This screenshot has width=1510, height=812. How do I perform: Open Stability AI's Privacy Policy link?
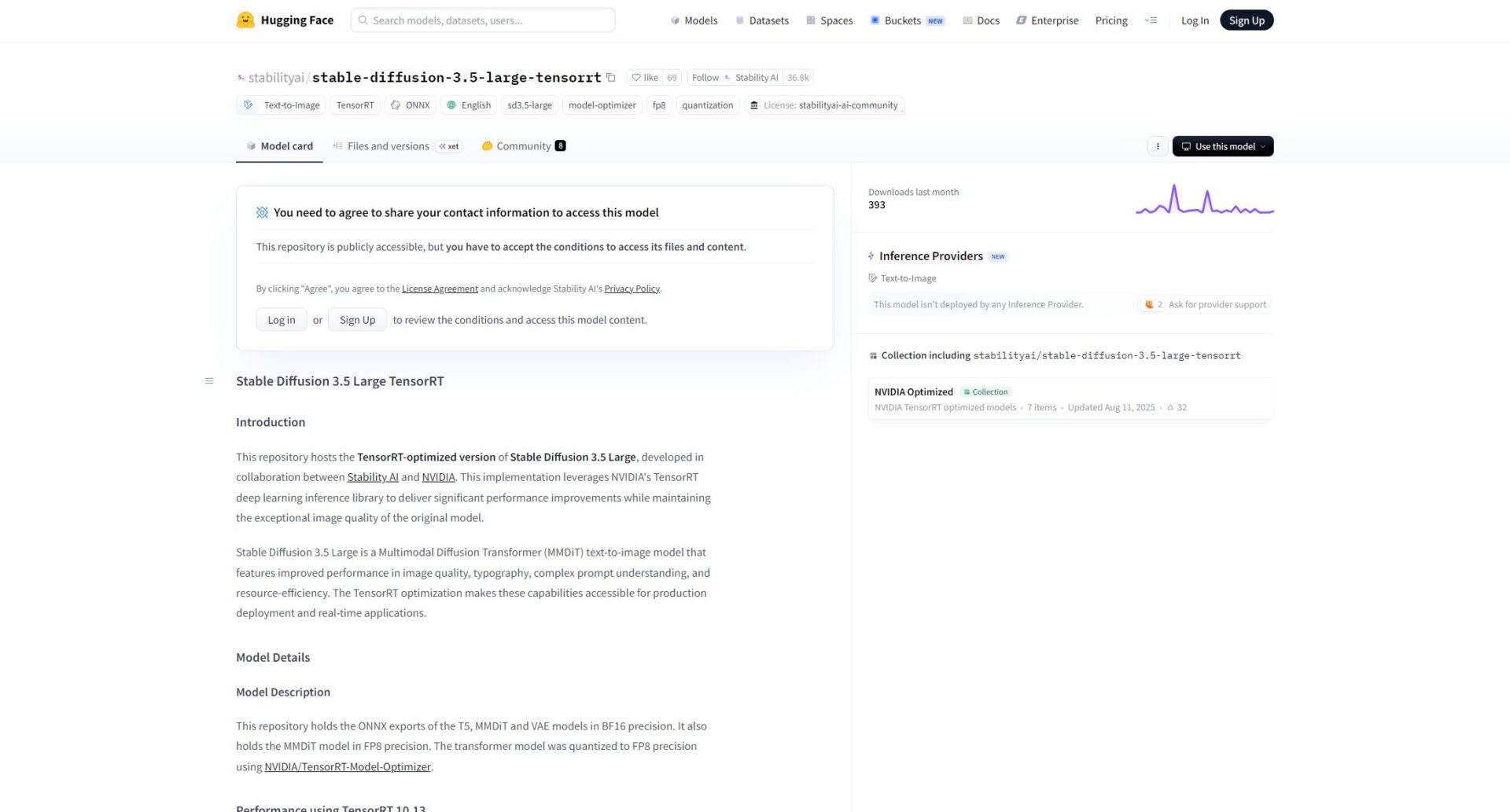tap(632, 288)
